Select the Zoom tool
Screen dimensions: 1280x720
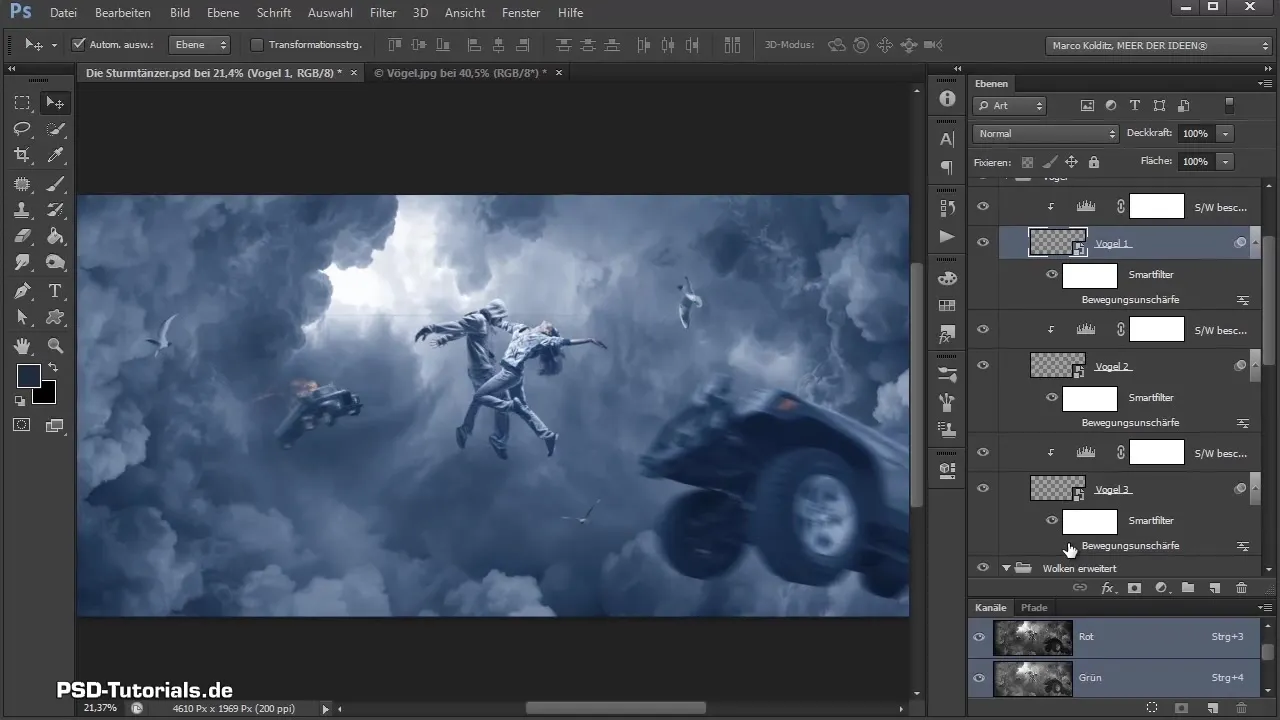pos(55,346)
